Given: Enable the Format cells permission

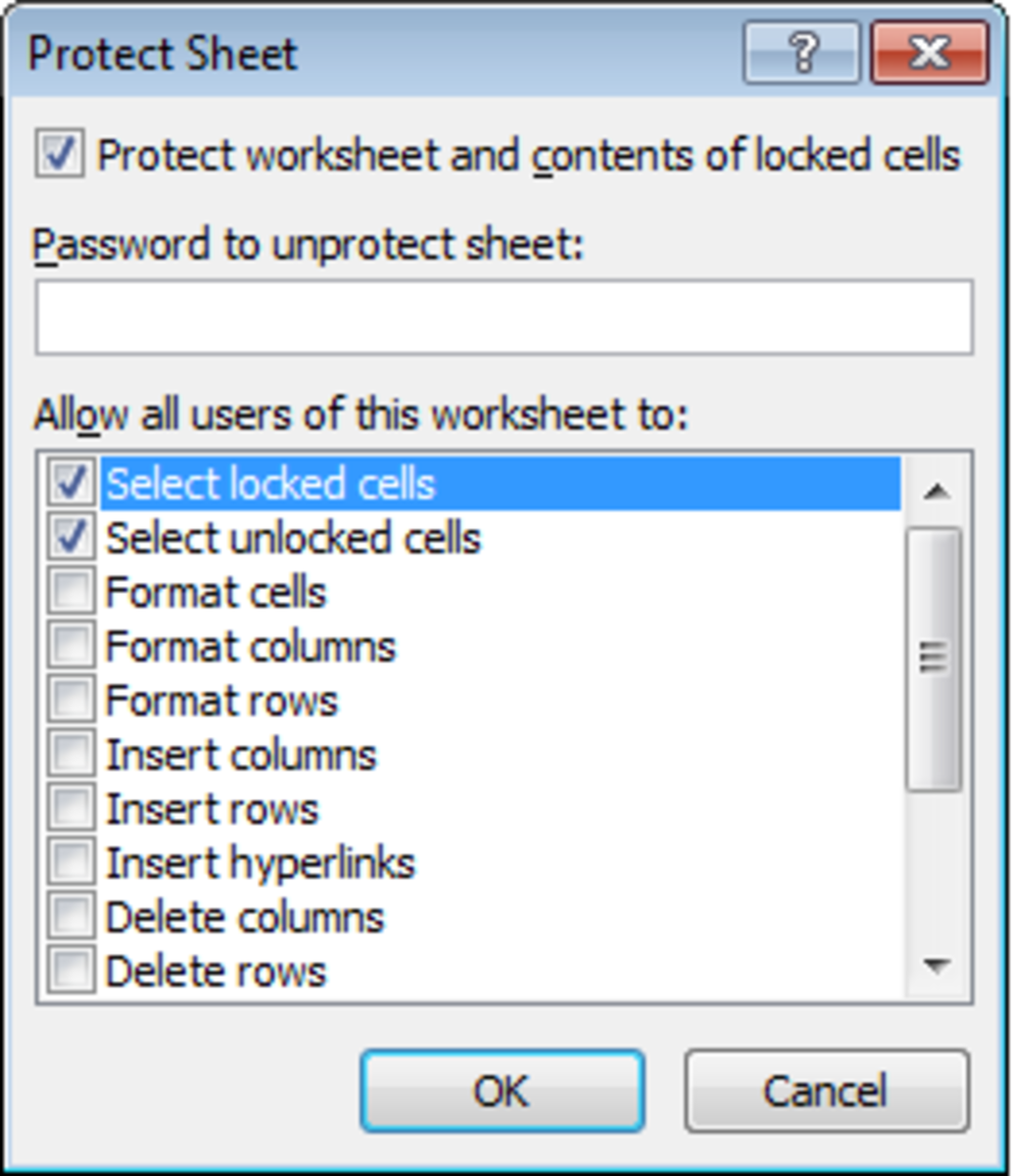Looking at the screenshot, I should click(70, 591).
